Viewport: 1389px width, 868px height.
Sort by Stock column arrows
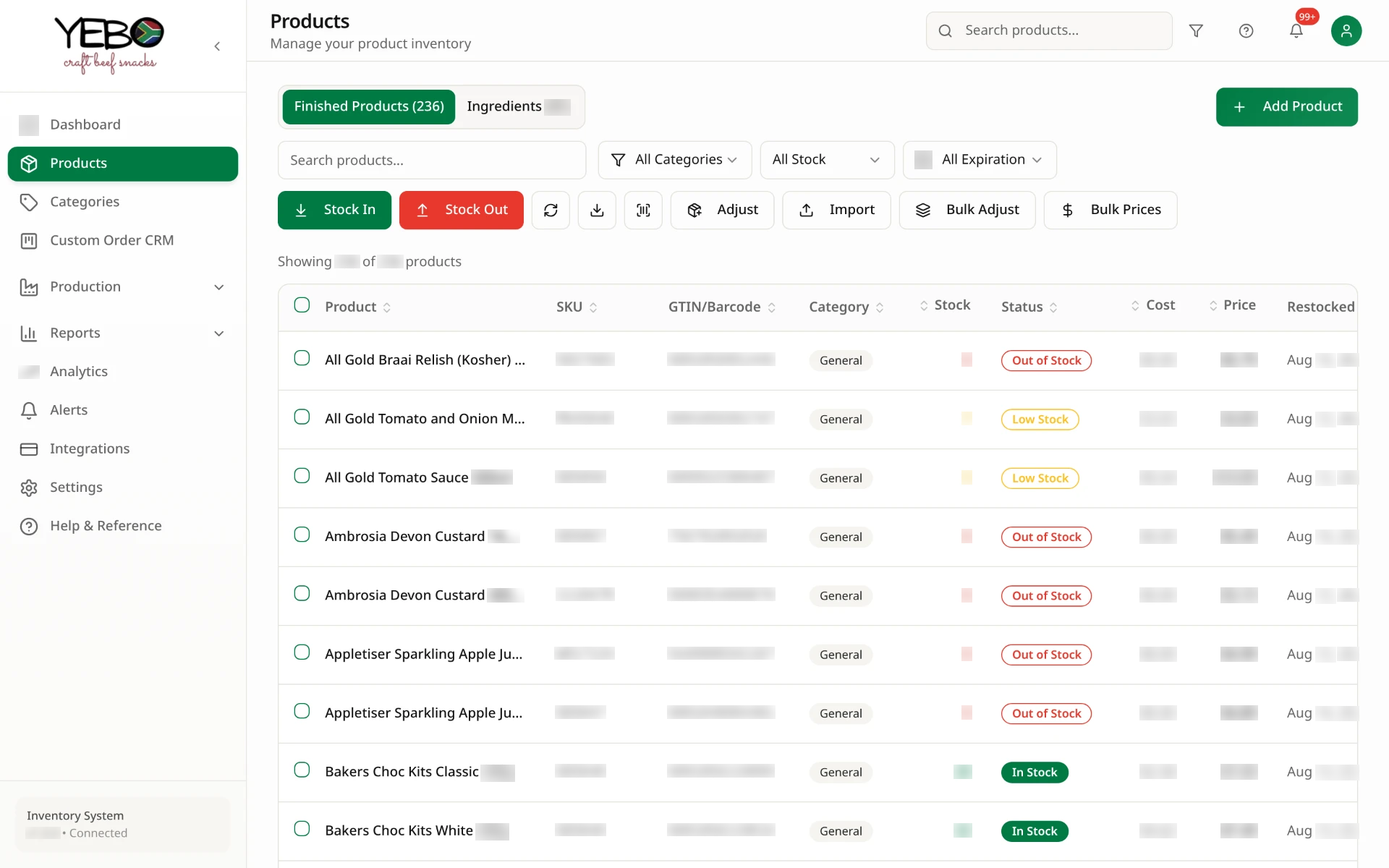coord(924,305)
